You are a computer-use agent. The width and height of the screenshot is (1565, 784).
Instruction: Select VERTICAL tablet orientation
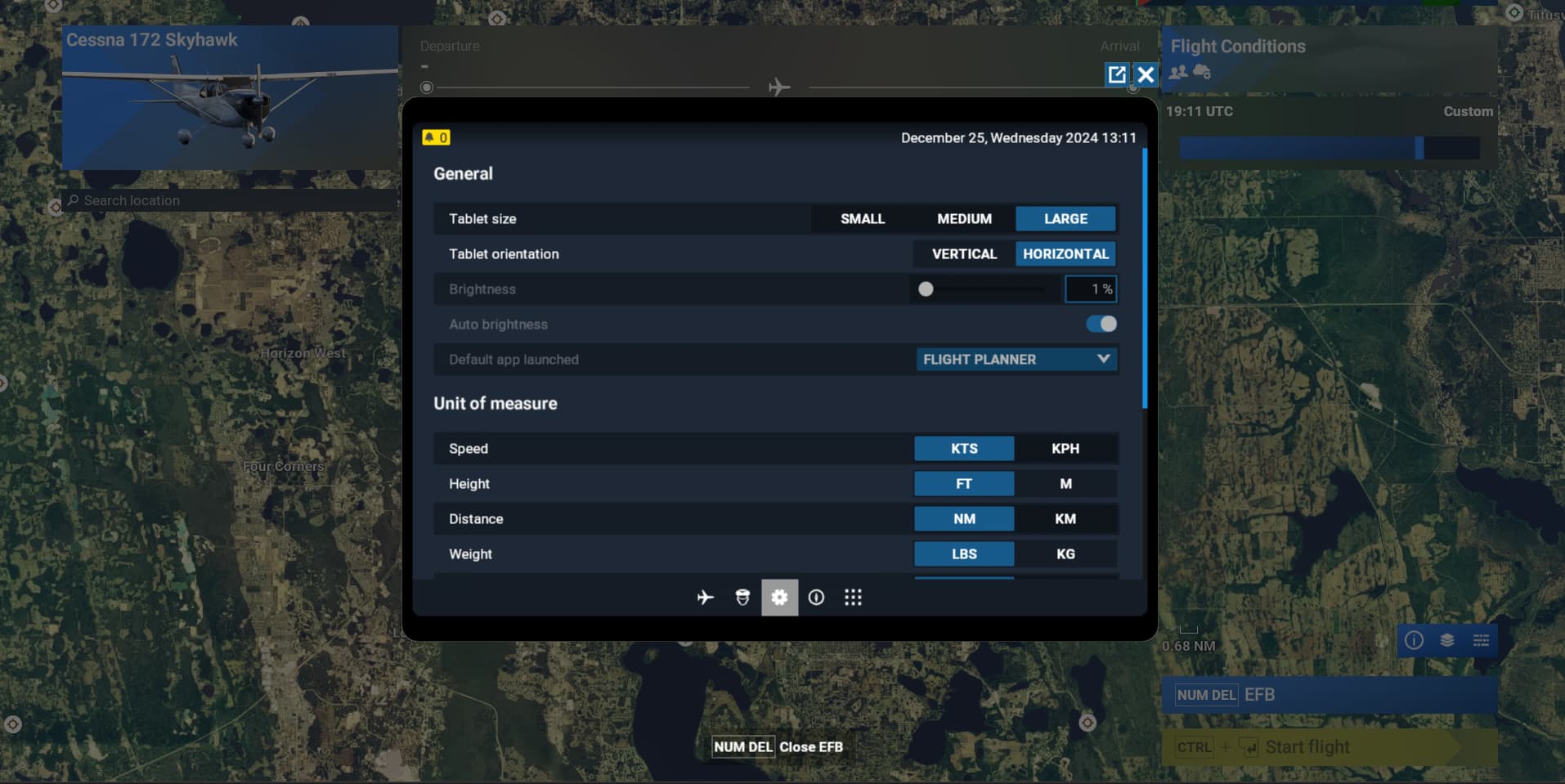point(964,254)
